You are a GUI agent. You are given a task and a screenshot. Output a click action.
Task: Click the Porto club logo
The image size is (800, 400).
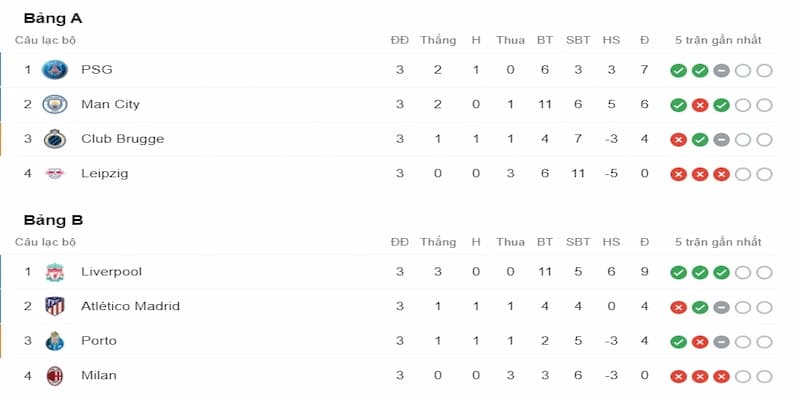54,341
